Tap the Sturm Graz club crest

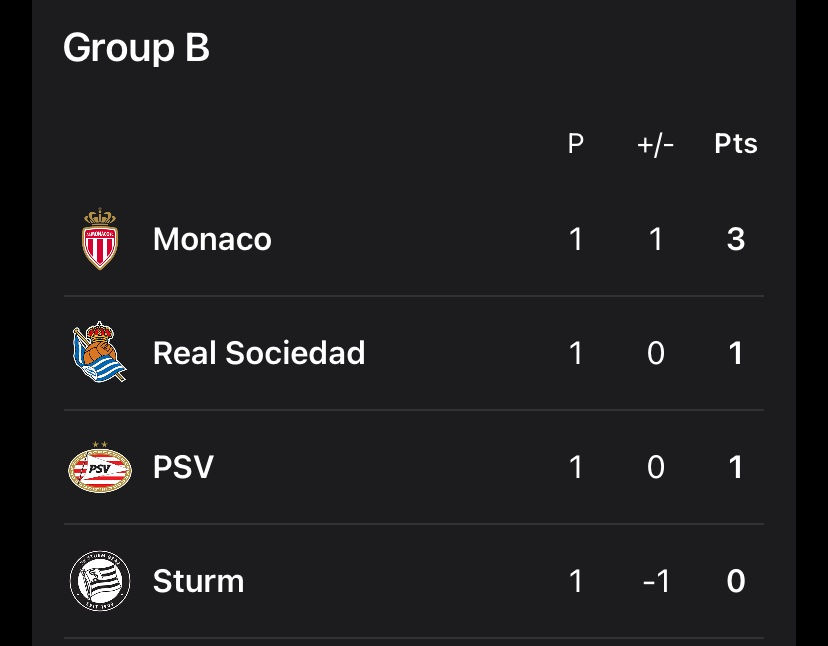point(100,581)
